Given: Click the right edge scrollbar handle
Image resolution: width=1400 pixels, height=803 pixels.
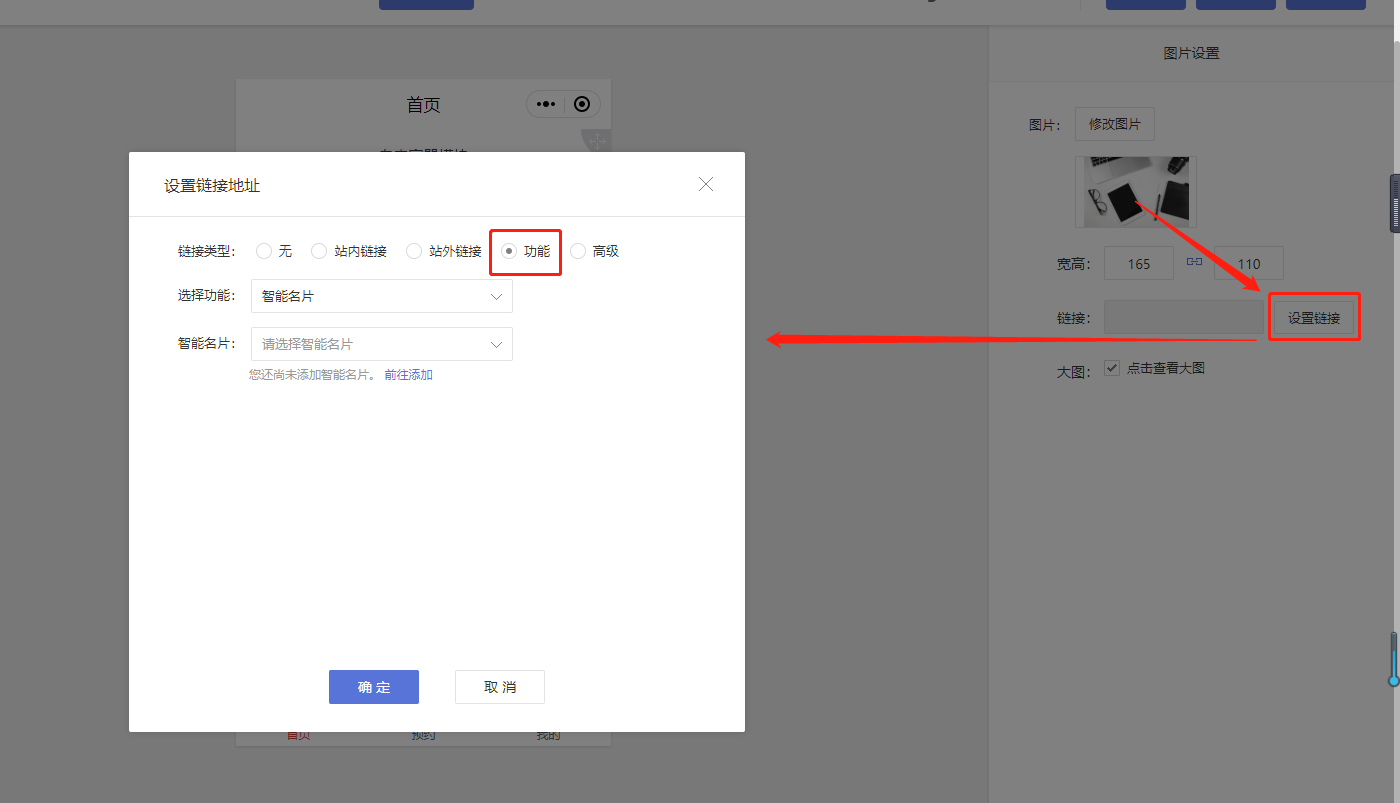Looking at the screenshot, I should 1395,203.
